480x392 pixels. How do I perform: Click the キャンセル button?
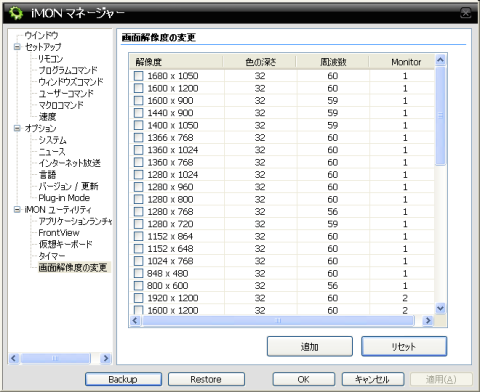(x=373, y=379)
